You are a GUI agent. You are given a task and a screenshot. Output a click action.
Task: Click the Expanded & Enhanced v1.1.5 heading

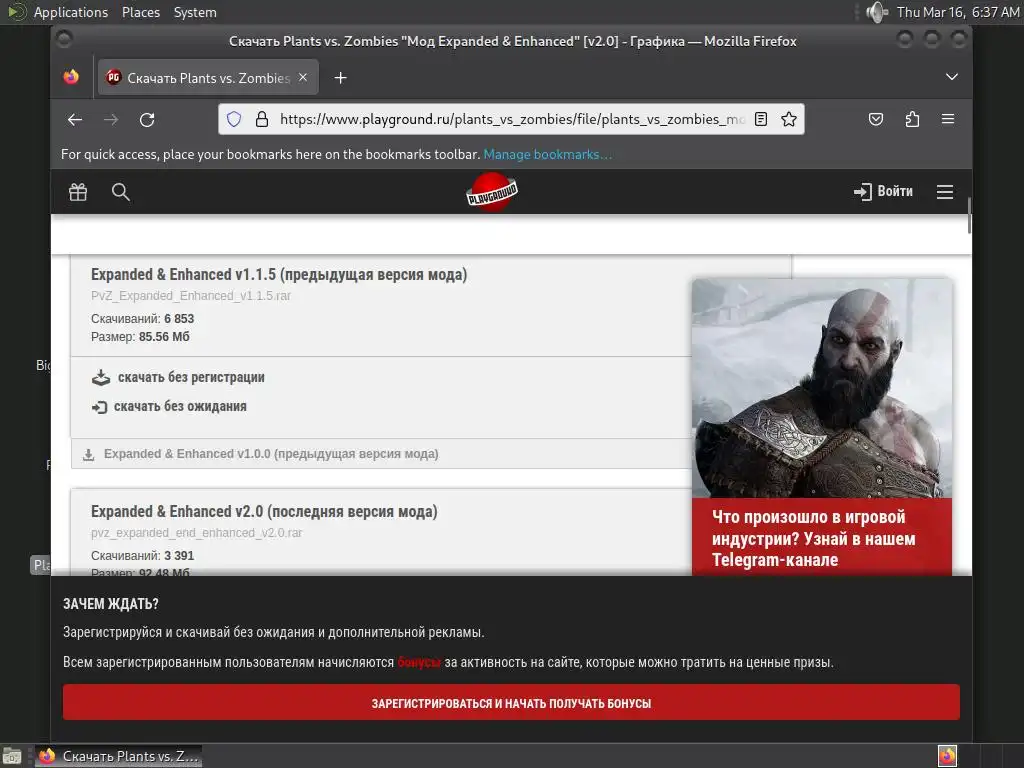pos(279,274)
